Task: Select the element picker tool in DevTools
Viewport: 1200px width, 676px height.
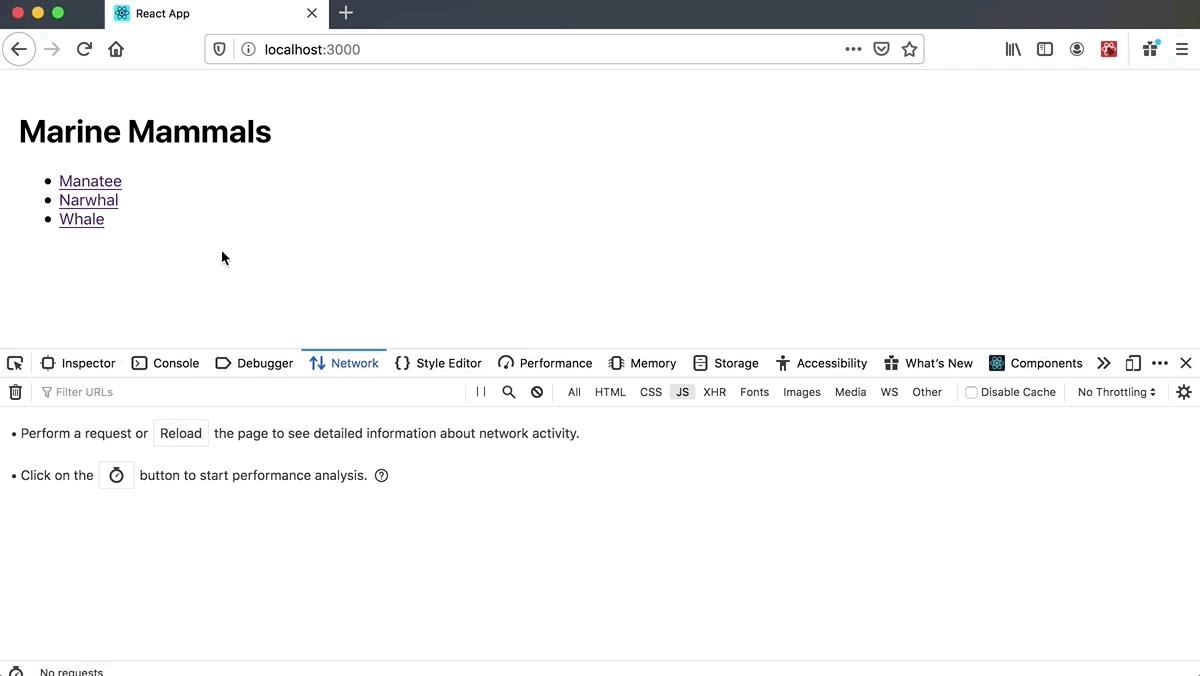Action: (14, 362)
